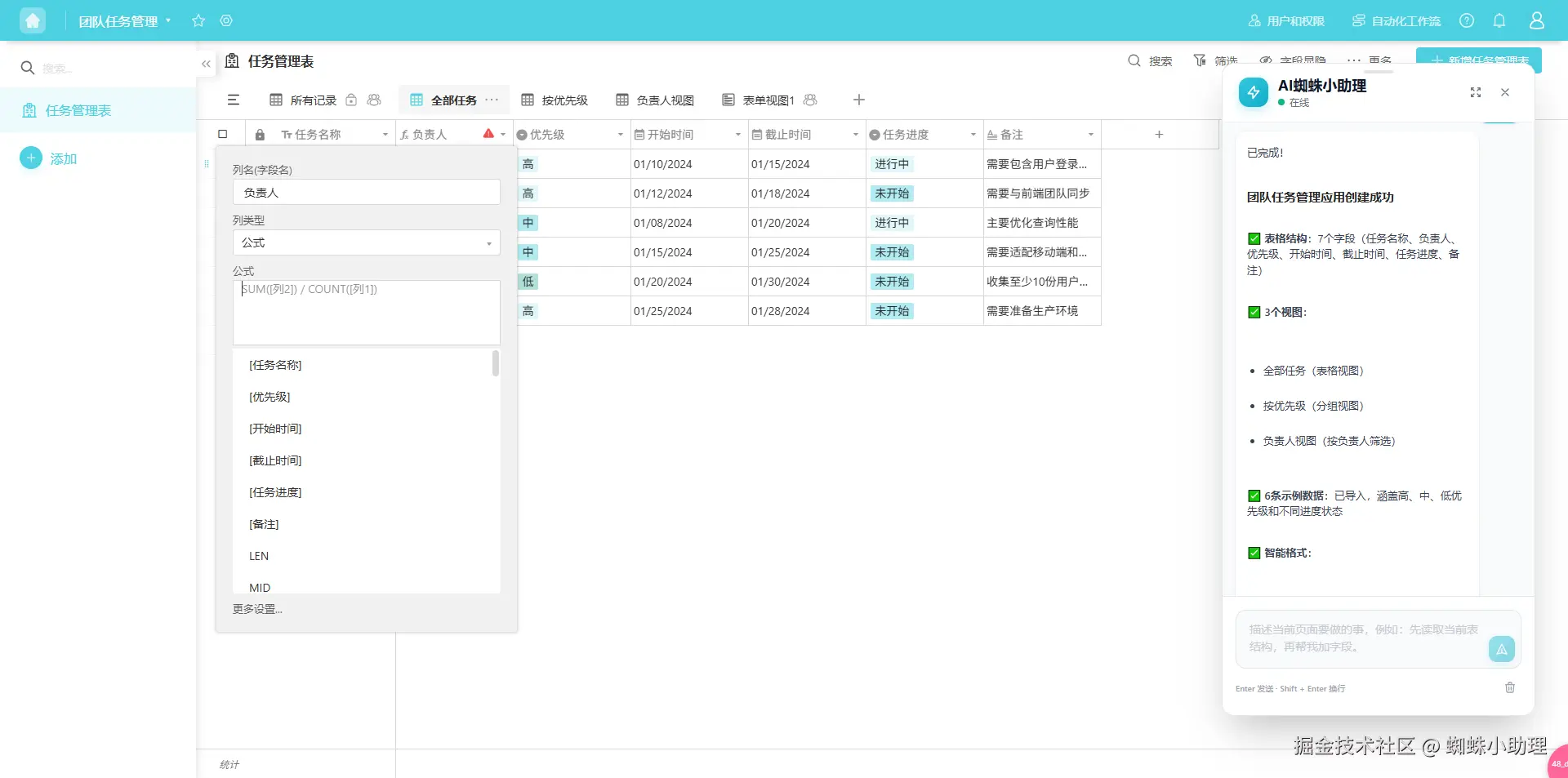
Task: Open the 截止时间 column dropdown arrow
Action: coord(856,135)
